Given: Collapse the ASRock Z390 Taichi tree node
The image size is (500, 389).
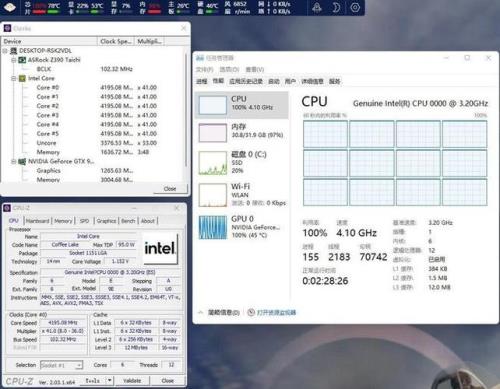Looking at the screenshot, I should click(14, 60).
